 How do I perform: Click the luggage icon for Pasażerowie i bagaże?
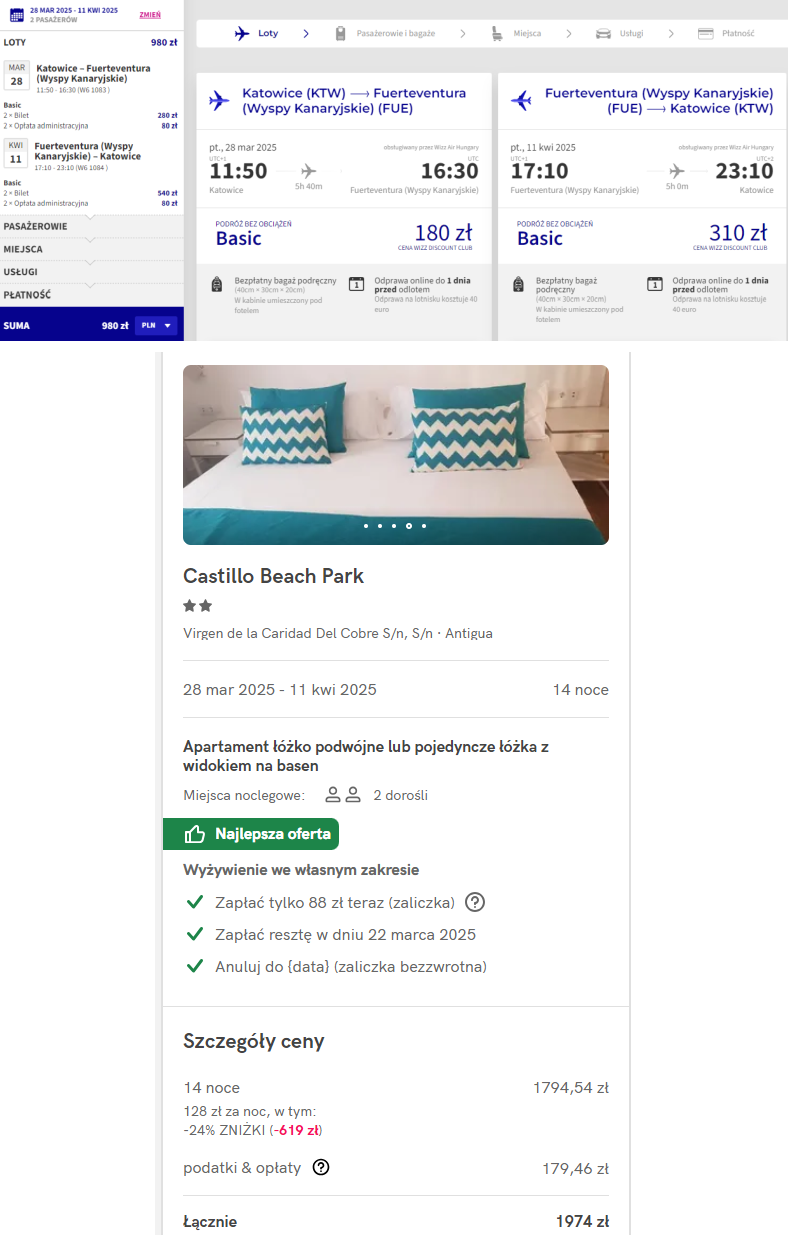[340, 33]
